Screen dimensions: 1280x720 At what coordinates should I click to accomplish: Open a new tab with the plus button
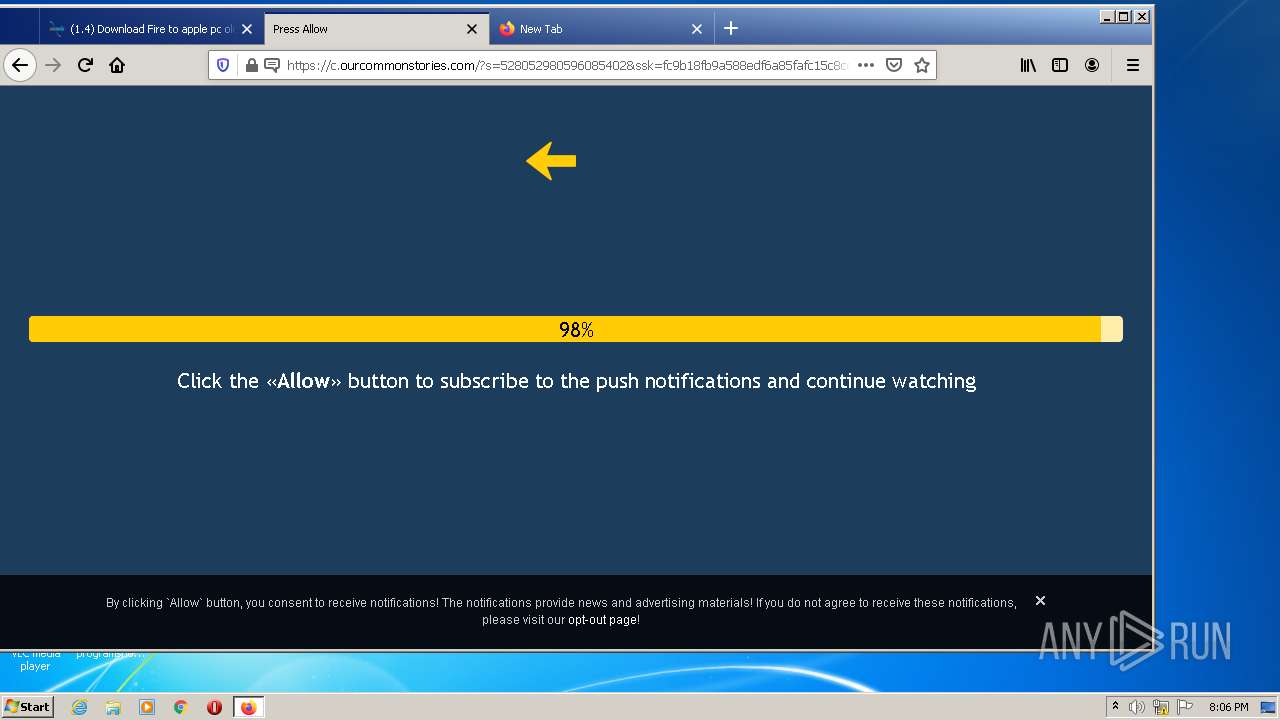(731, 28)
